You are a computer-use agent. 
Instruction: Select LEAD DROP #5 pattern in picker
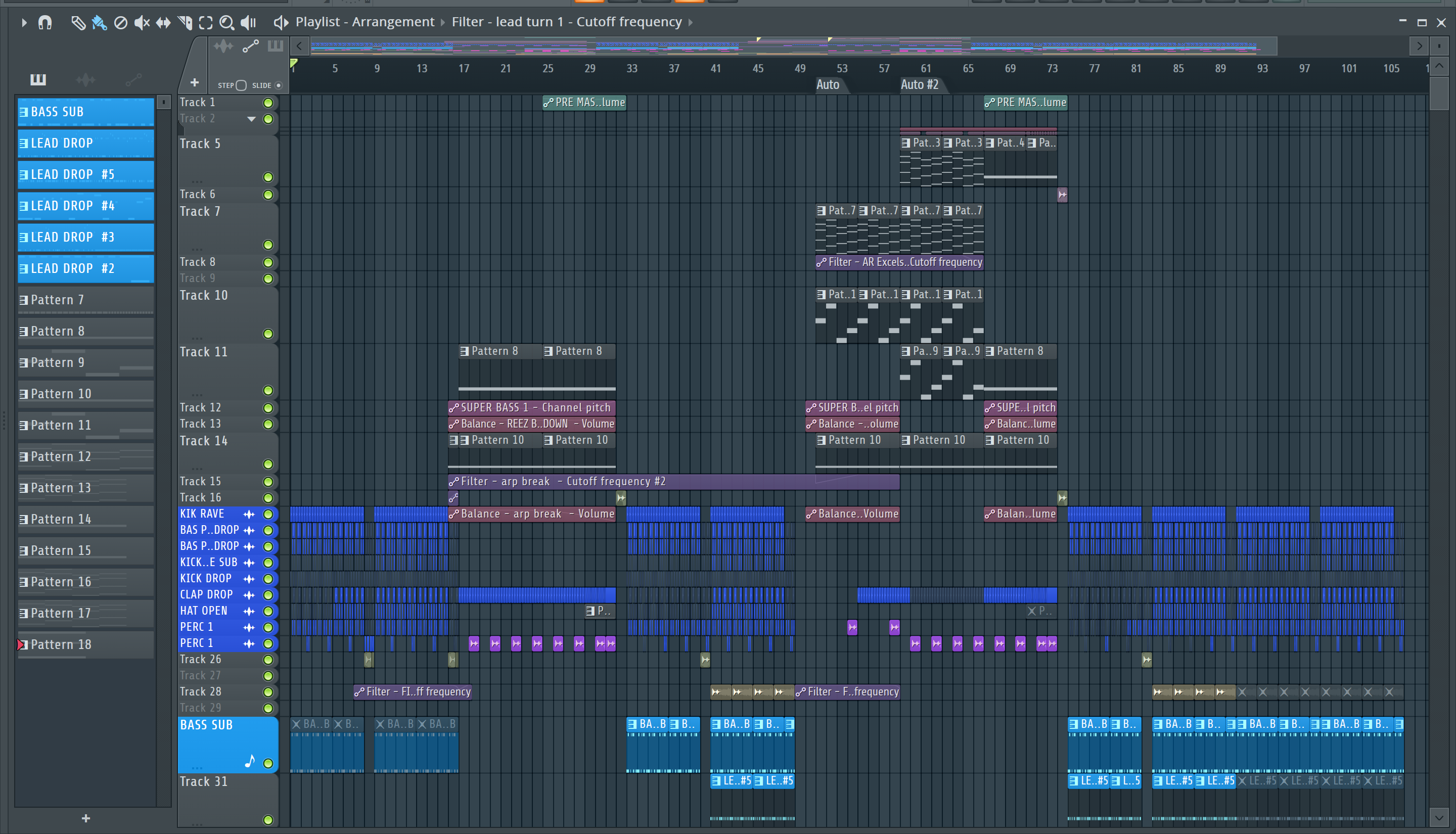86,175
